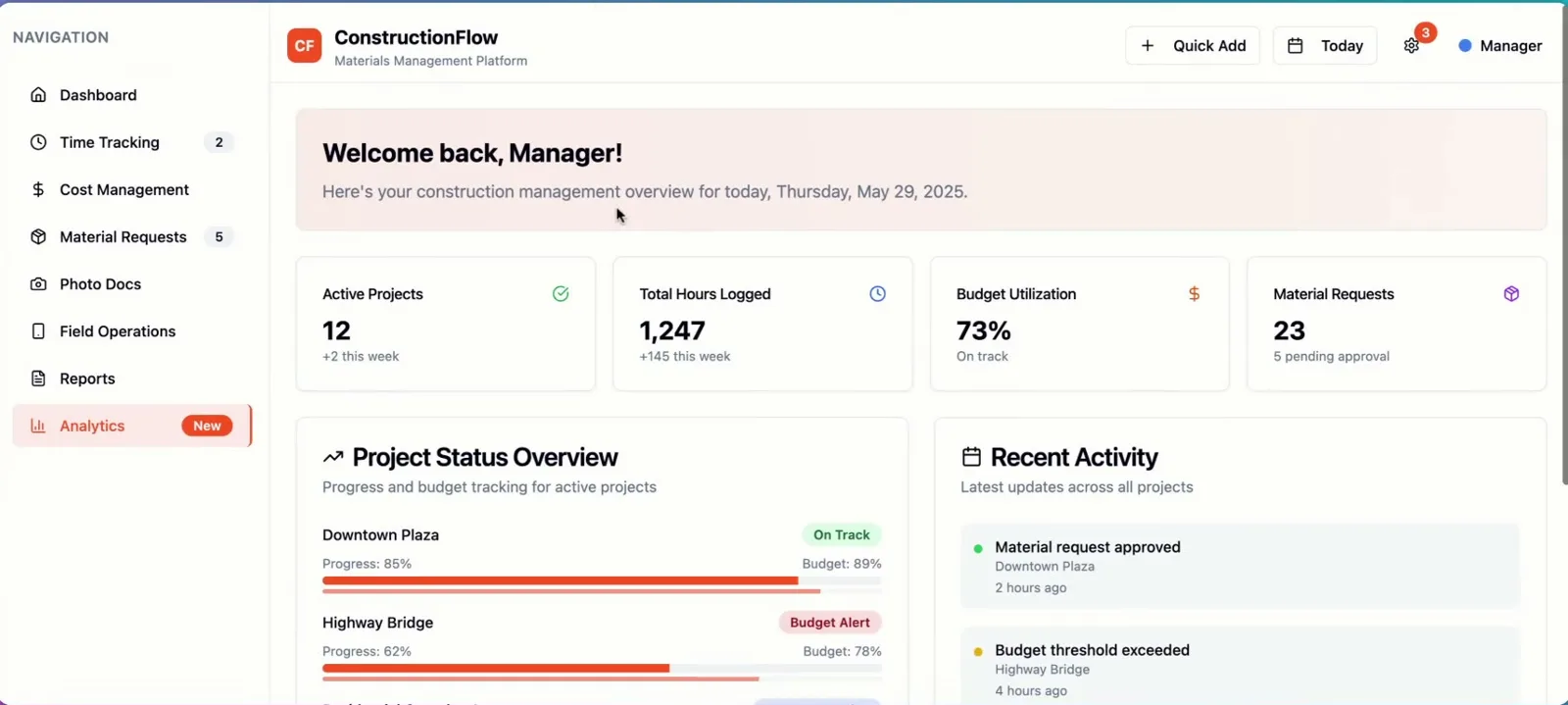Click the settings gear icon with notification badge

click(x=1411, y=45)
